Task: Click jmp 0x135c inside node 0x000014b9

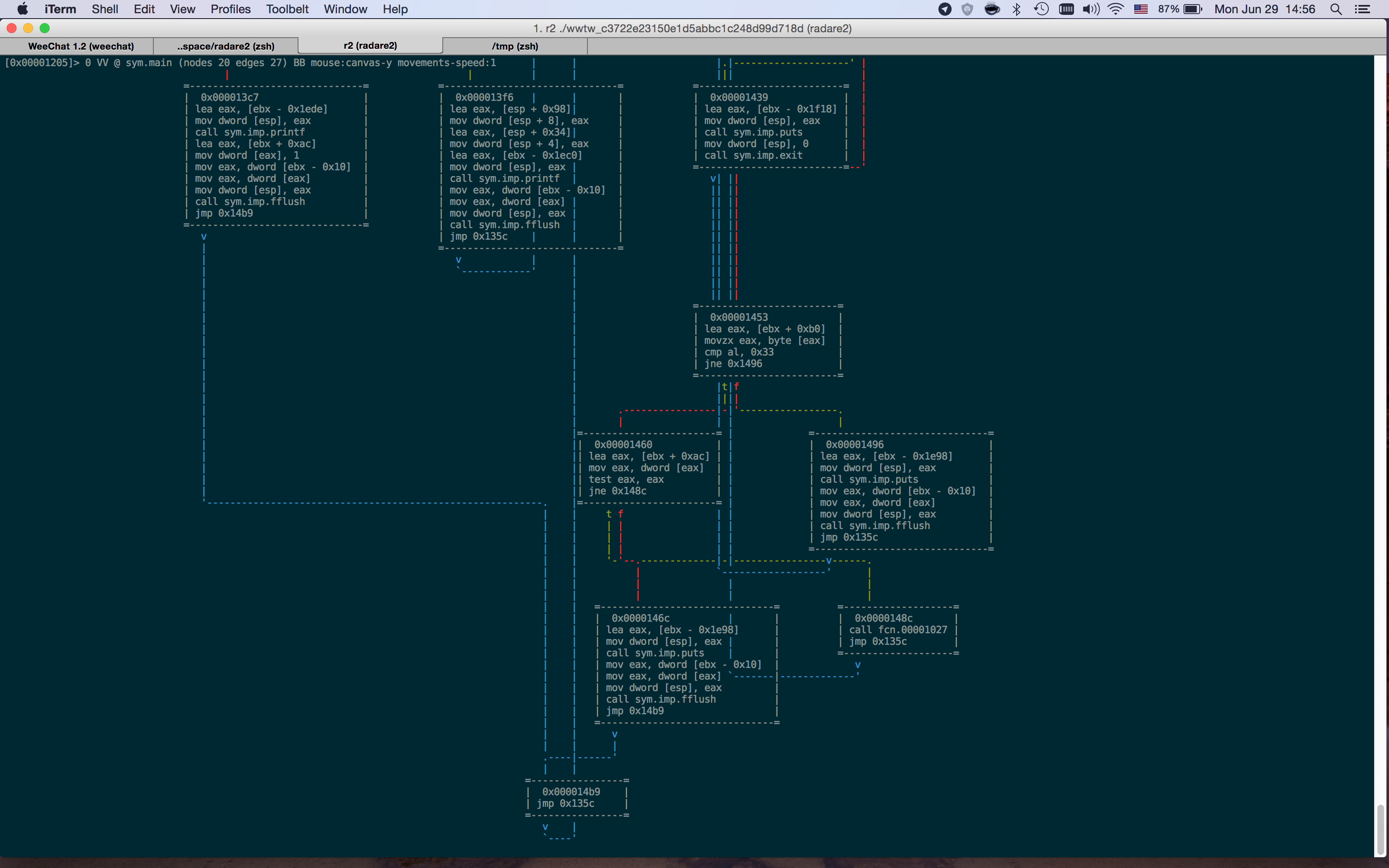Action: coord(566,804)
